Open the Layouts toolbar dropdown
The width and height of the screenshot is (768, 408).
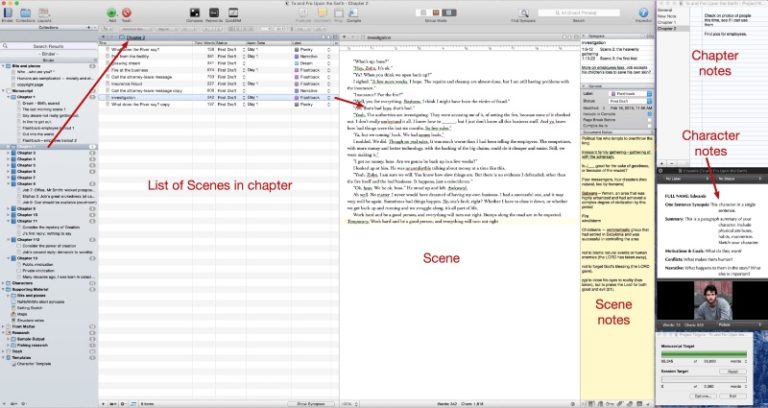click(x=44, y=13)
